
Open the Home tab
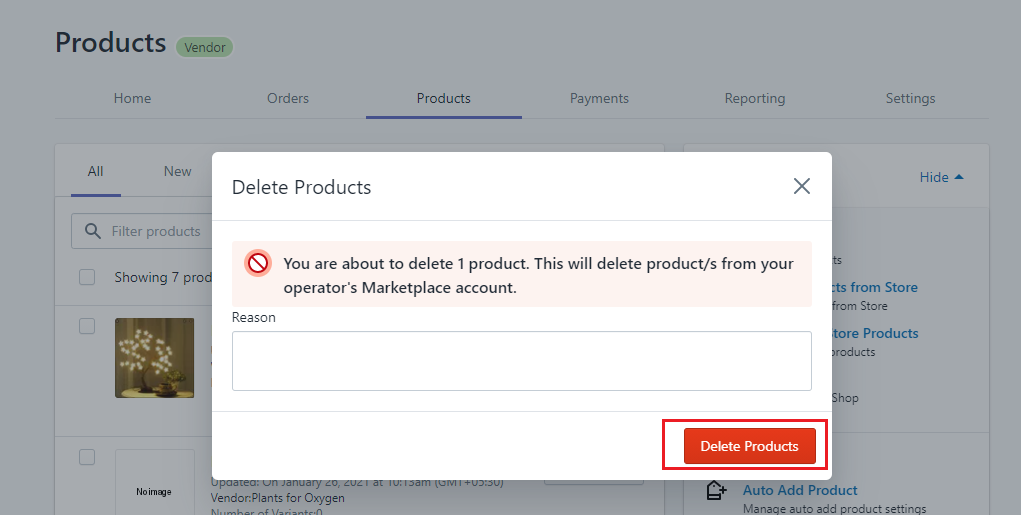point(132,98)
